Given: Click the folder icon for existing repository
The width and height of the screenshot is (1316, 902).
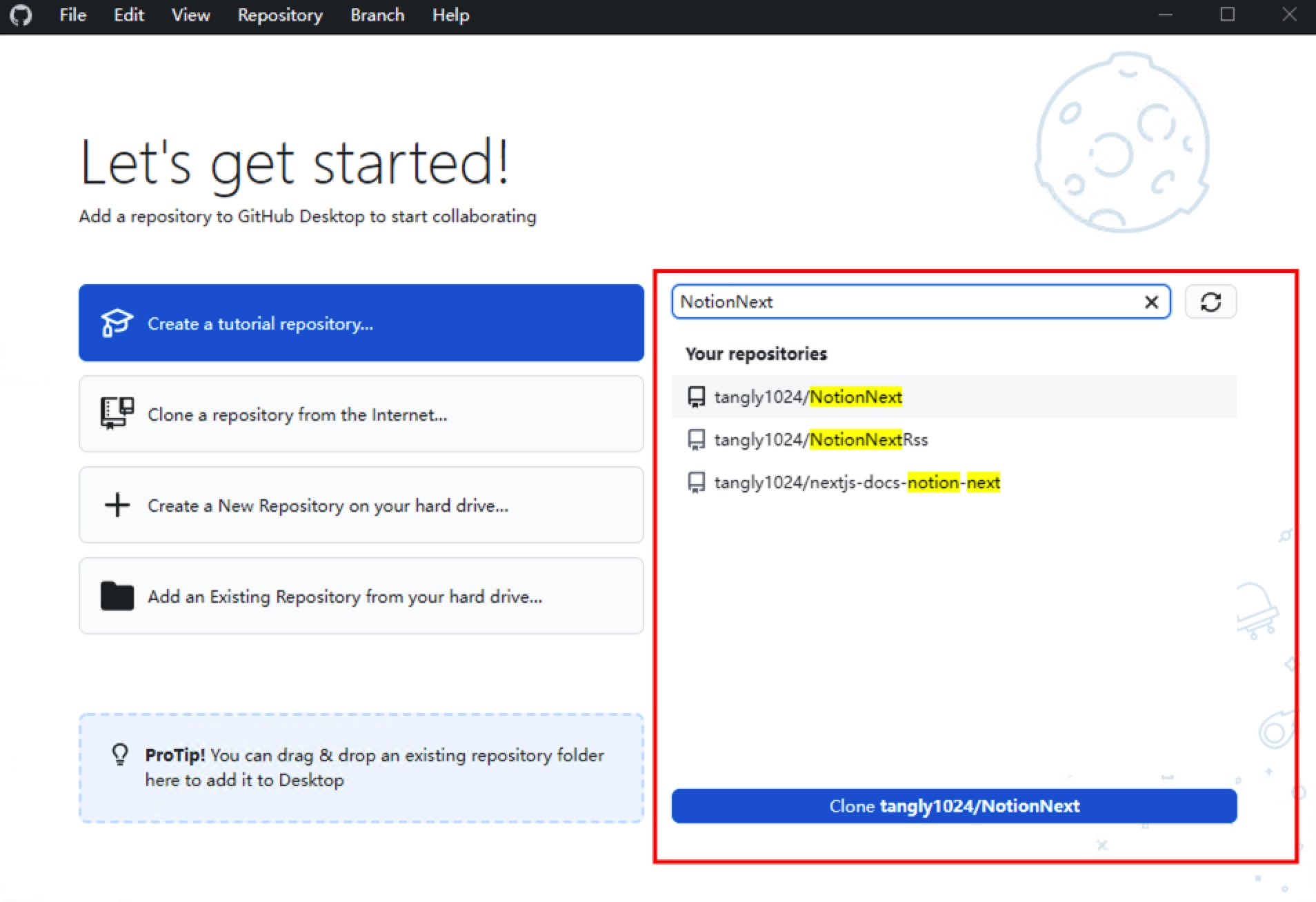Looking at the screenshot, I should point(117,596).
